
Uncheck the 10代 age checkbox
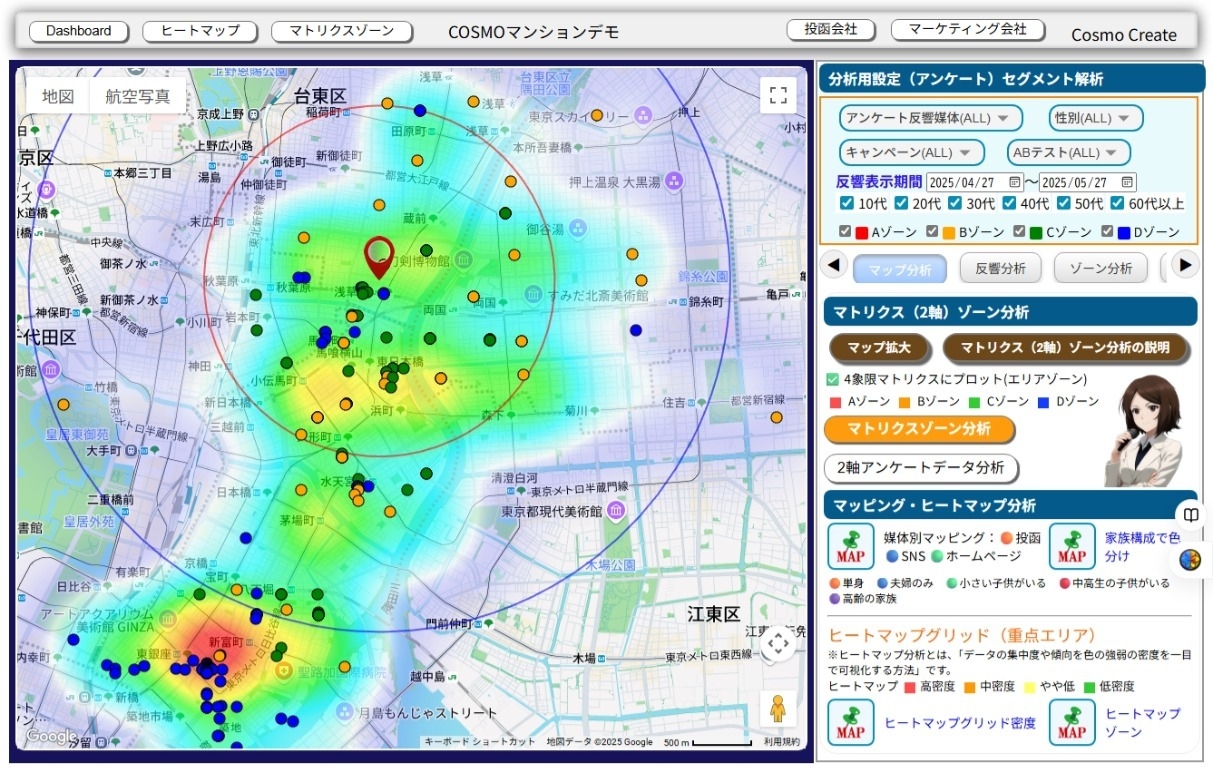pos(847,203)
